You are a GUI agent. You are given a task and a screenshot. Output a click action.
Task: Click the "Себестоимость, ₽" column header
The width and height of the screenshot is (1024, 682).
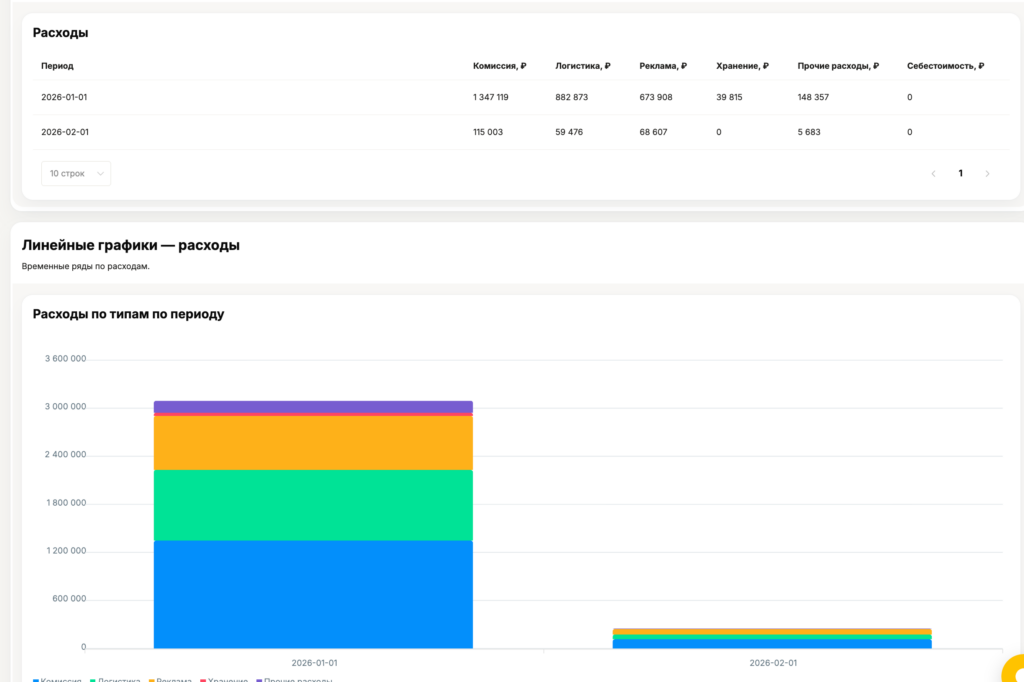point(945,66)
